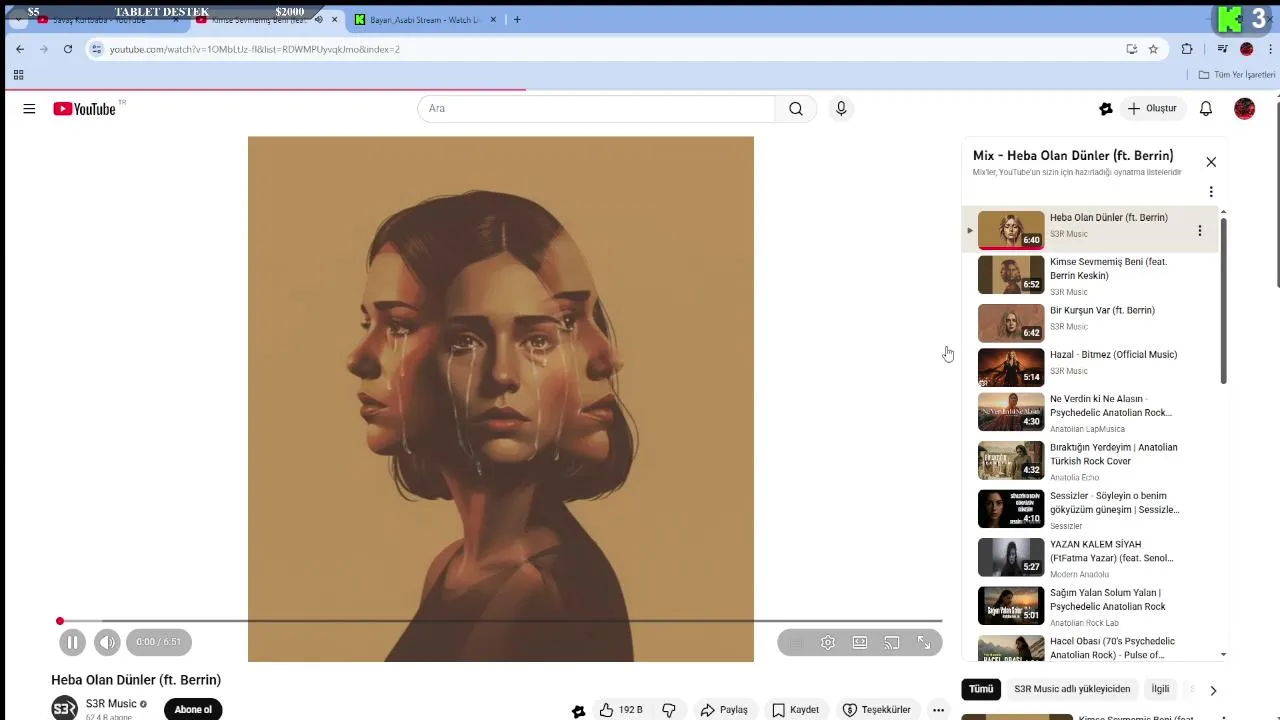Open a new browser tab
This screenshot has height=720, width=1280.
click(517, 20)
